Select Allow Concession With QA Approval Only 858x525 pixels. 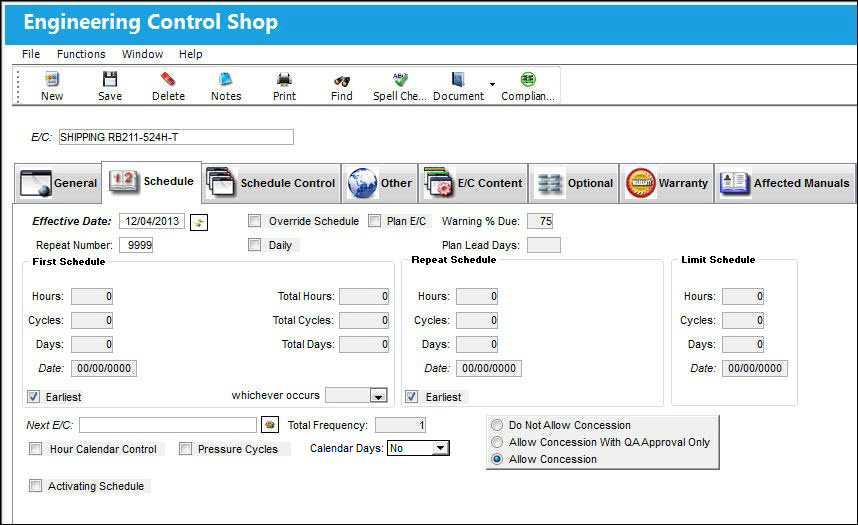coord(497,442)
